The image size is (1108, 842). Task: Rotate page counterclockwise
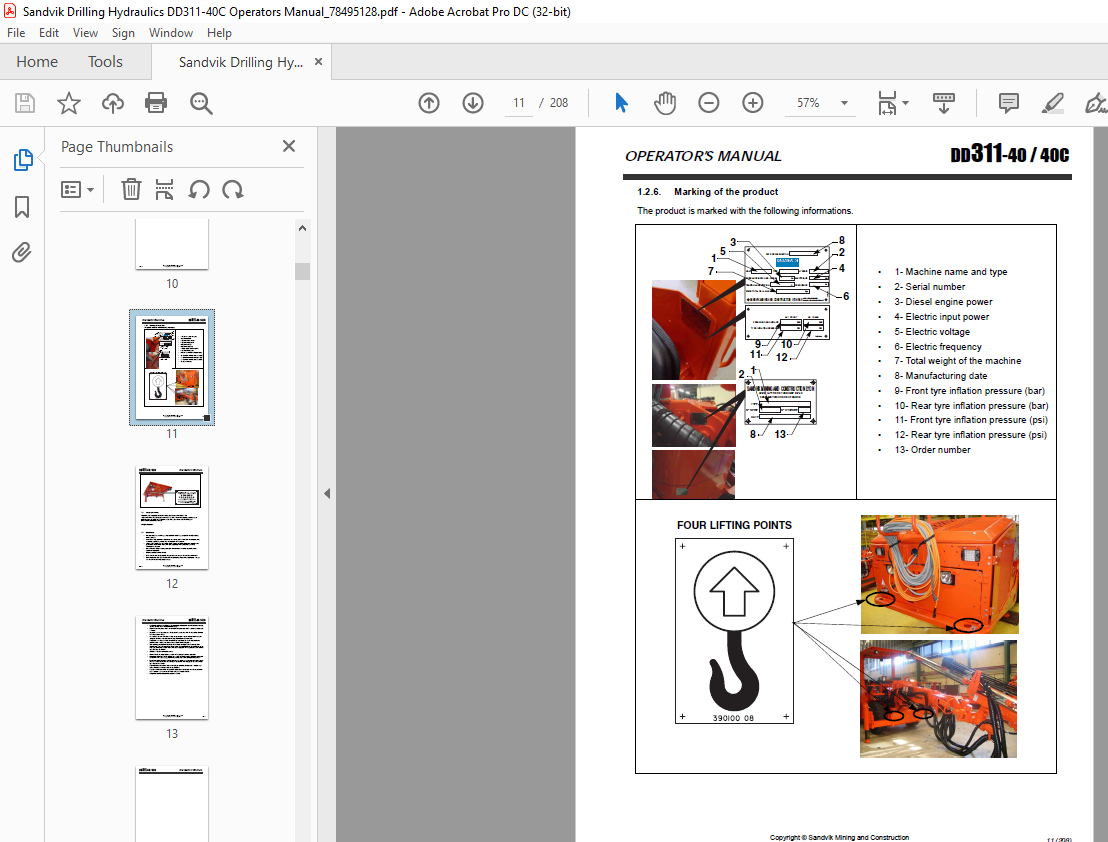pos(199,189)
